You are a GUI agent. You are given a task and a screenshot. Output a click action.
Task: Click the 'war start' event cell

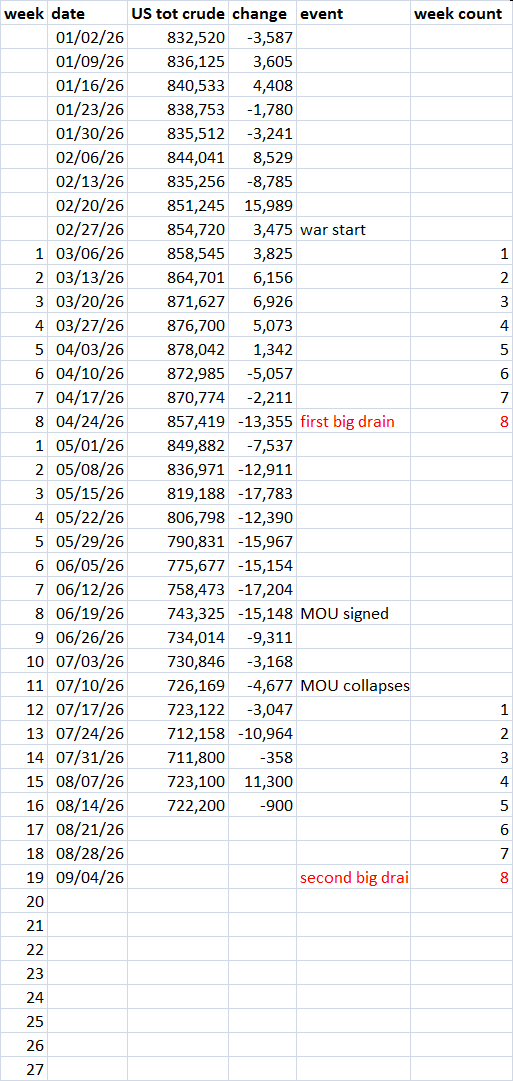click(353, 230)
